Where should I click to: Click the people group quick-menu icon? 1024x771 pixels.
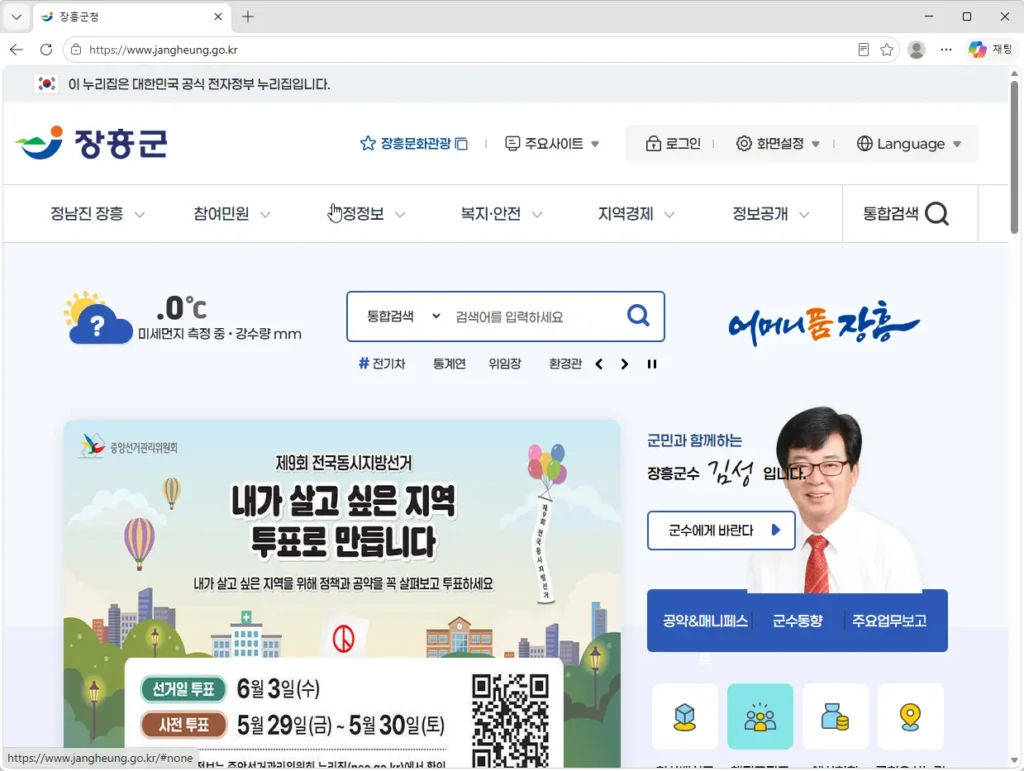[x=760, y=717]
